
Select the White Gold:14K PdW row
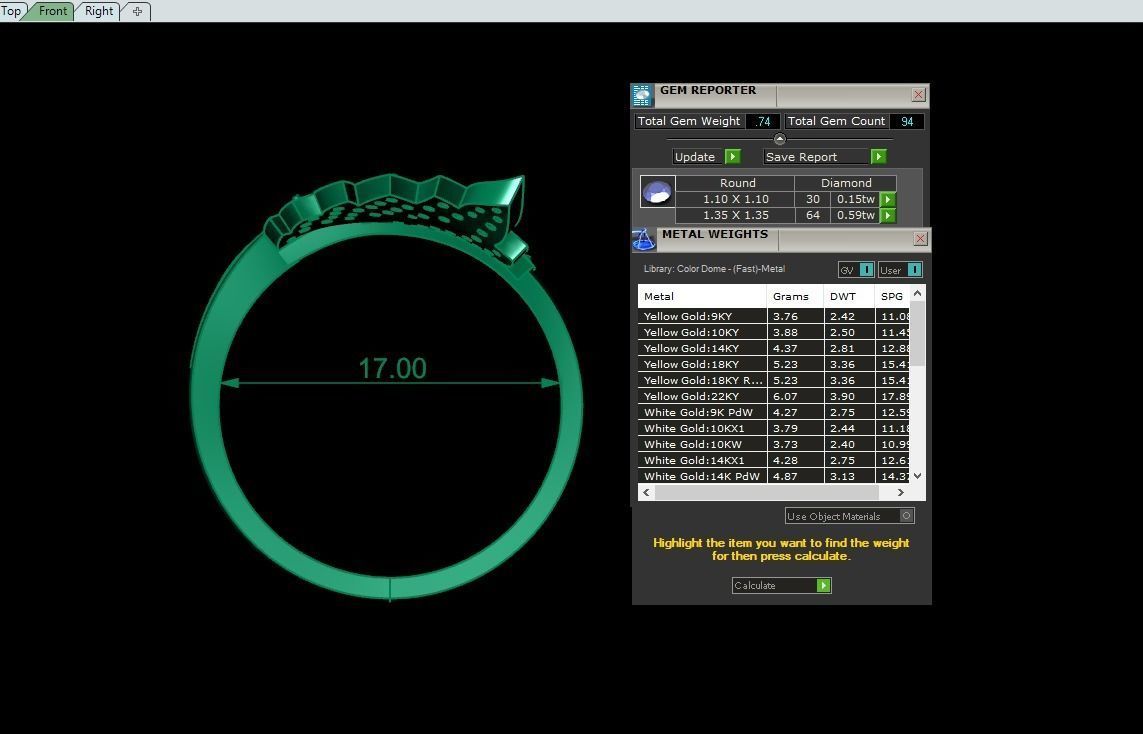(774, 476)
